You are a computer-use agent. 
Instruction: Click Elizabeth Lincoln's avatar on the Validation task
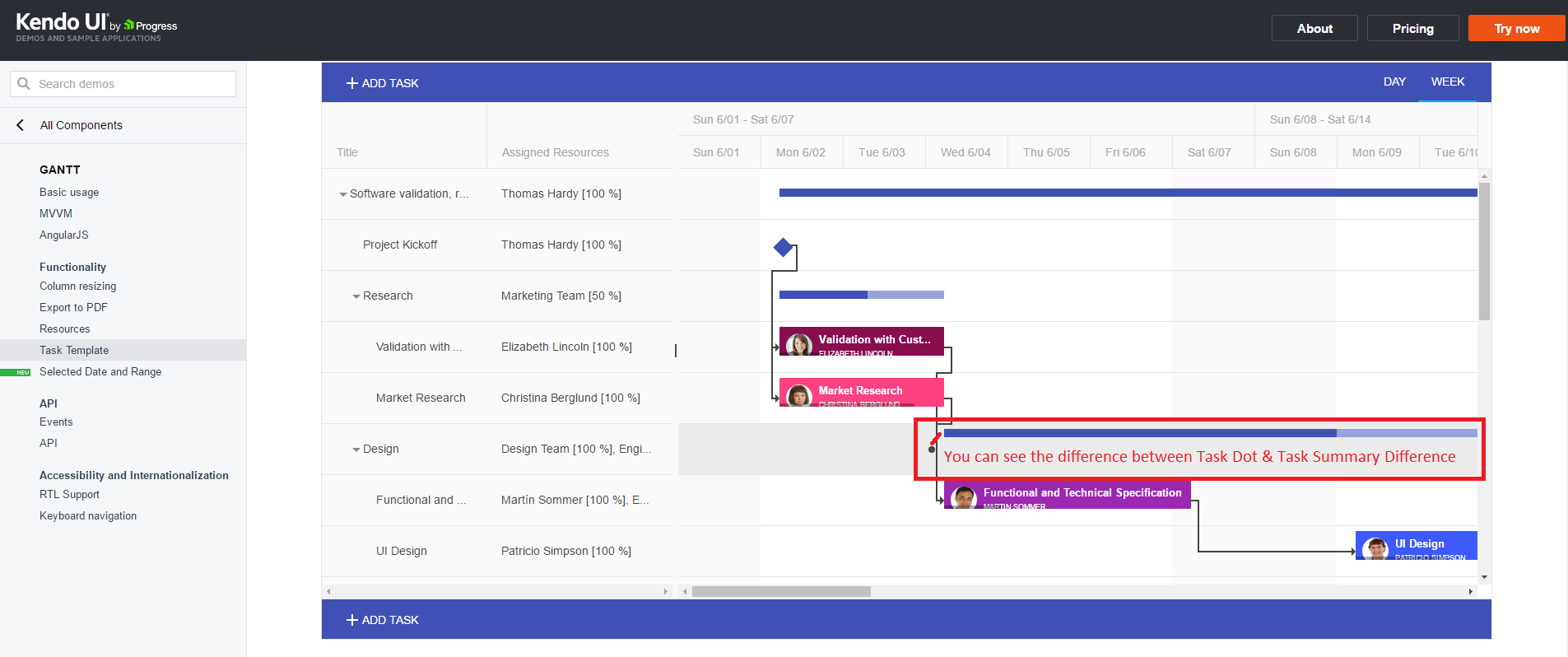click(798, 344)
